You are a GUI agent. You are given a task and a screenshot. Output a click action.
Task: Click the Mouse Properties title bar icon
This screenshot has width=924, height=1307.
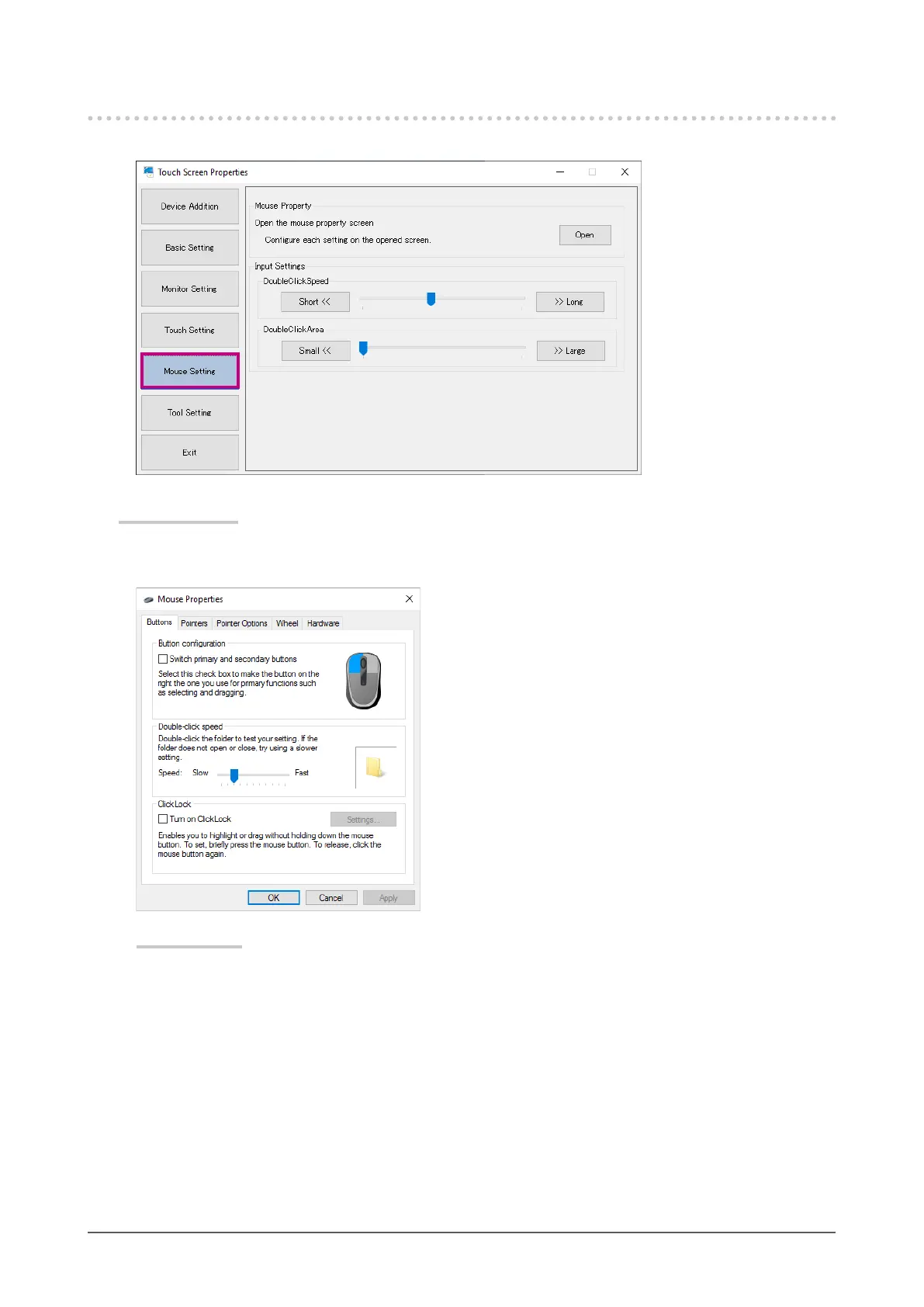148,599
